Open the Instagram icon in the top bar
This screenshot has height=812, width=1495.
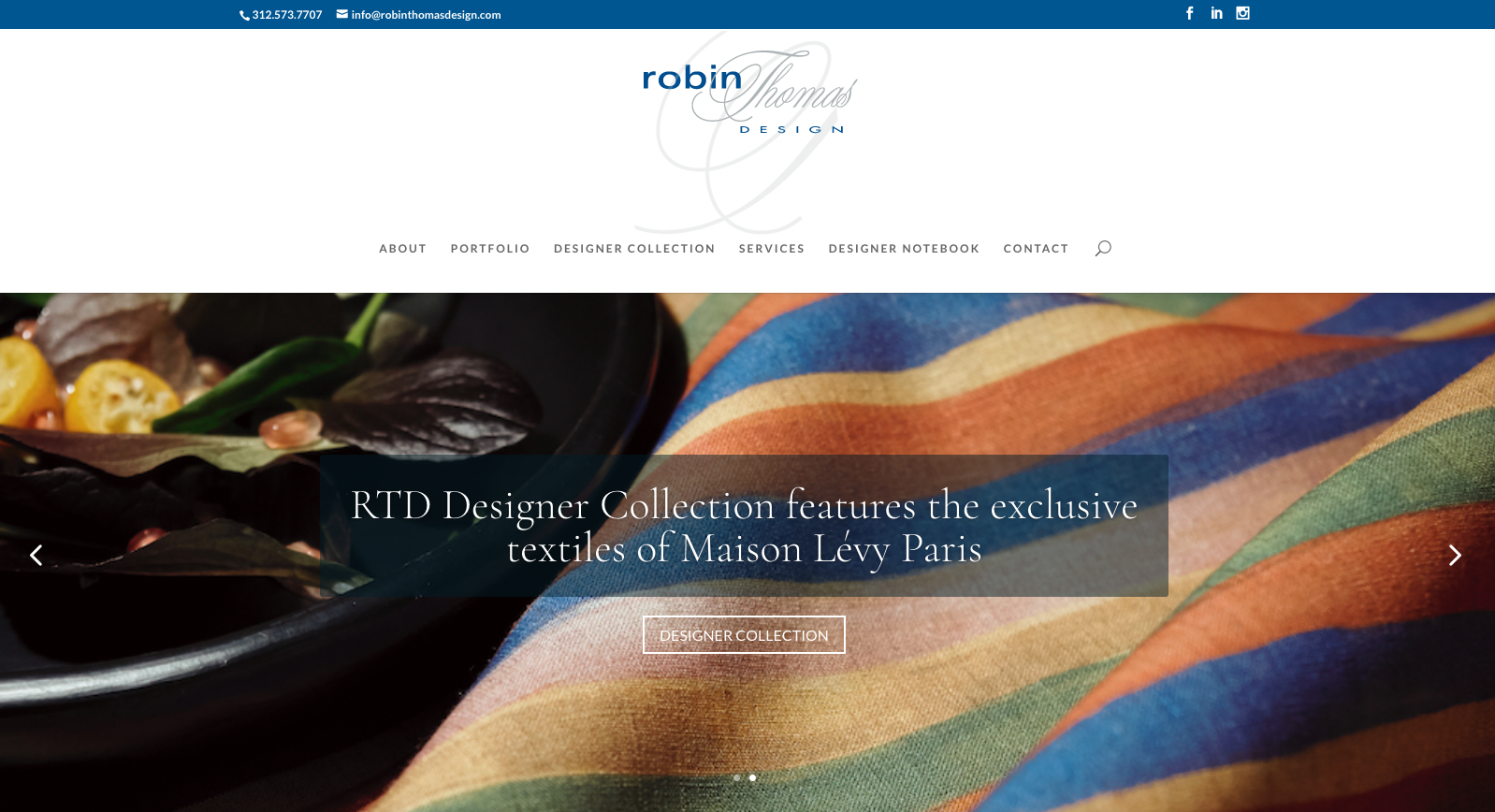click(1242, 13)
